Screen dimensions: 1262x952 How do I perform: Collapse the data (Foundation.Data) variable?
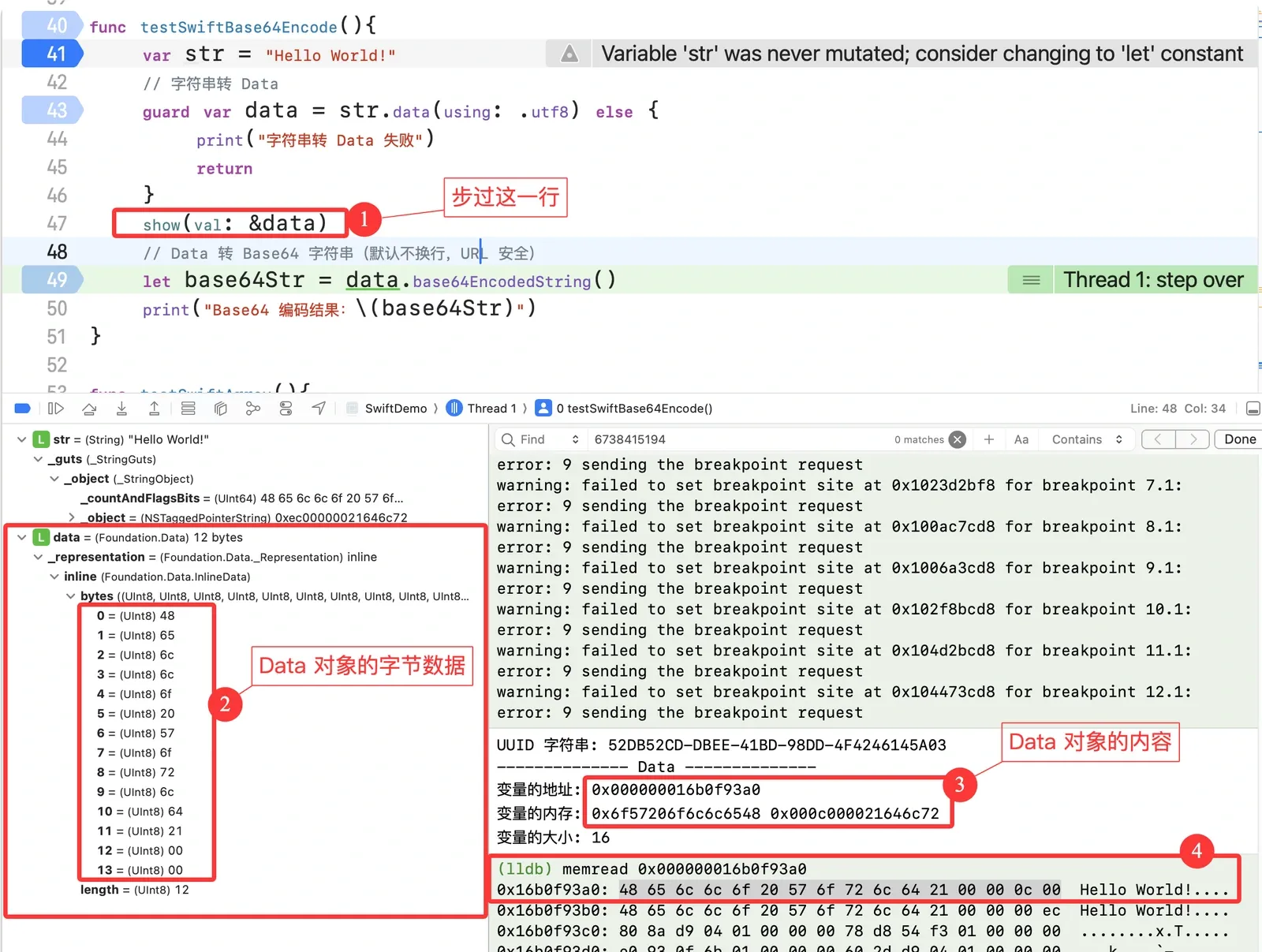click(21, 538)
